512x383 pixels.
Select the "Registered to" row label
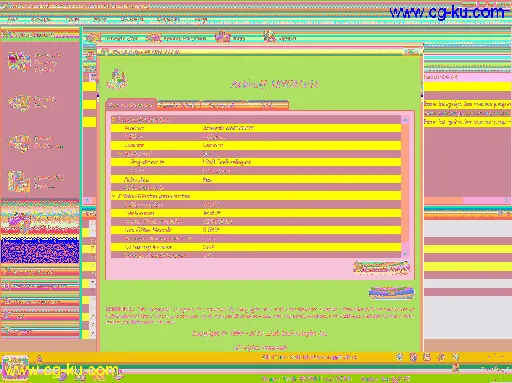pos(148,162)
